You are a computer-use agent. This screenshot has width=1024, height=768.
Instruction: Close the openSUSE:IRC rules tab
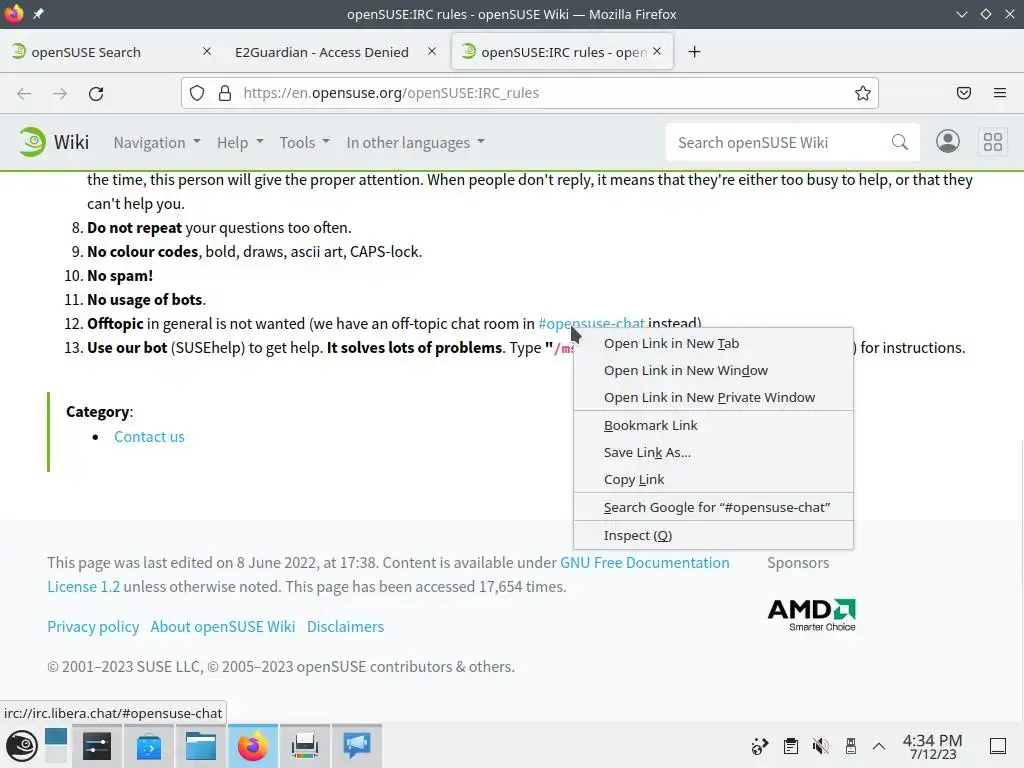click(657, 51)
